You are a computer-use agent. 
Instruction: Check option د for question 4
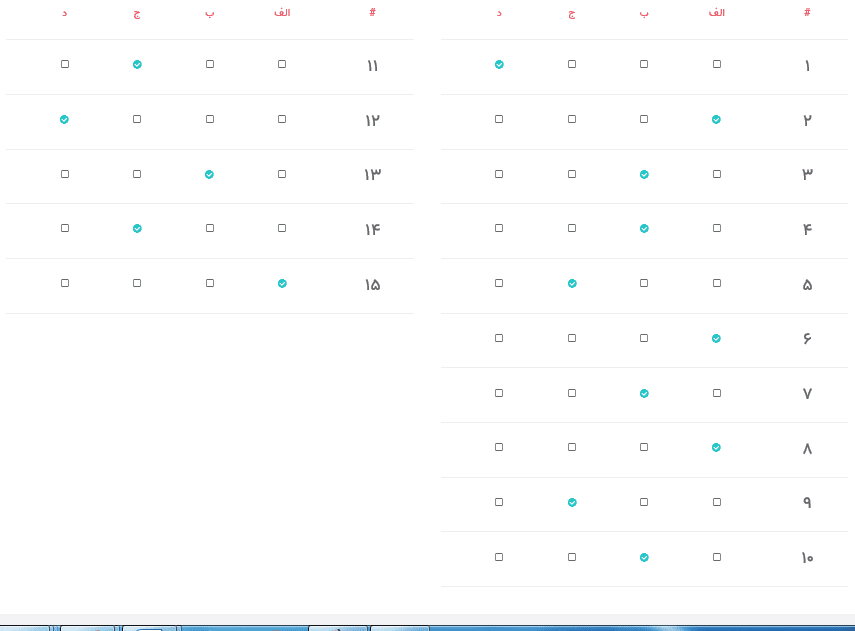click(x=499, y=228)
